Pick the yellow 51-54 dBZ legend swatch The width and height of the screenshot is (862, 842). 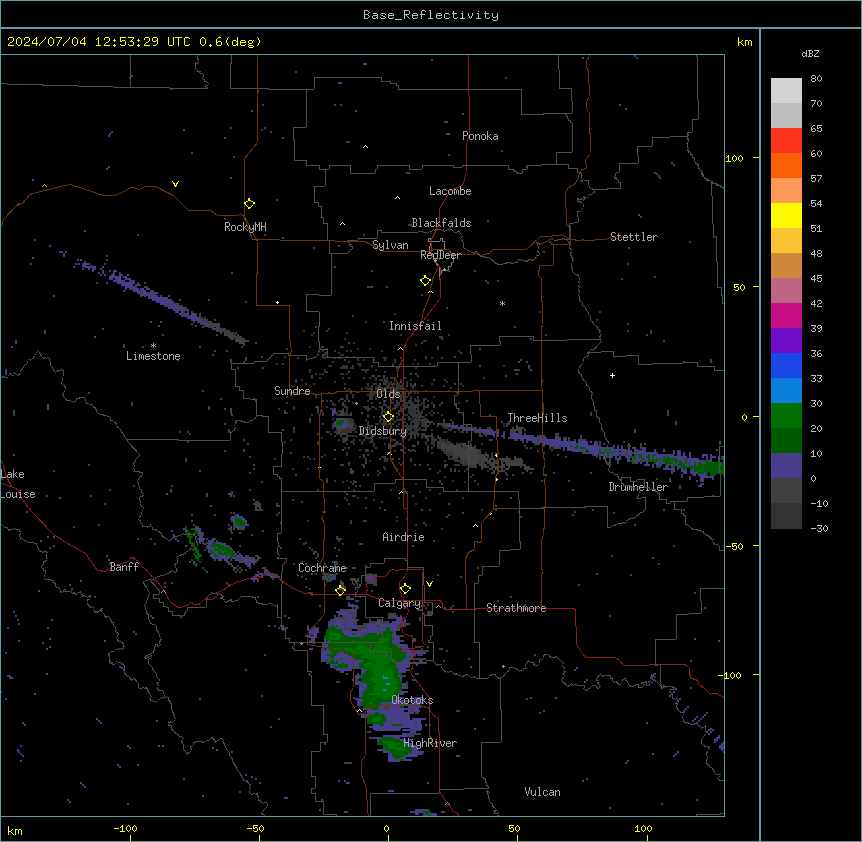(x=786, y=215)
